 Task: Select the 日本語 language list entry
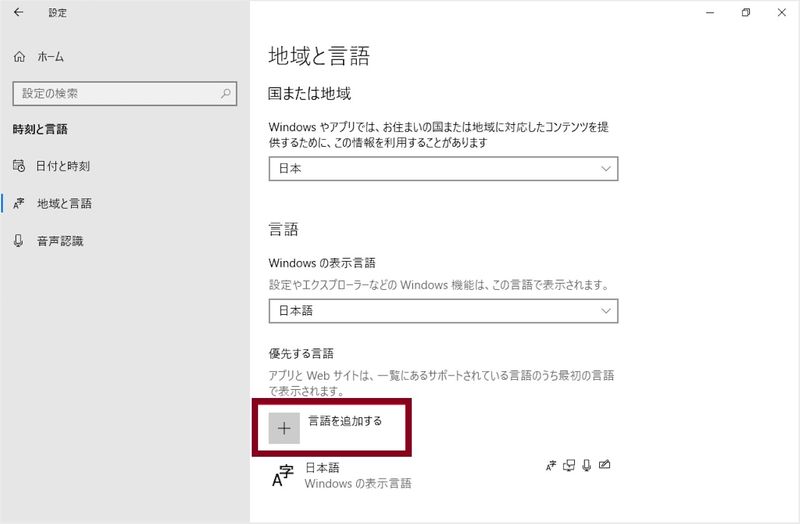(x=357, y=475)
